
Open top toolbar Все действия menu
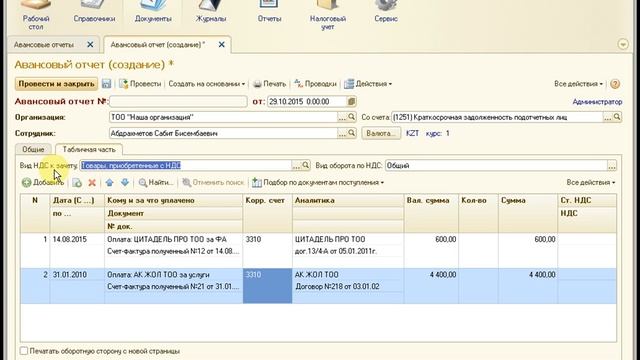pyautogui.click(x=578, y=84)
